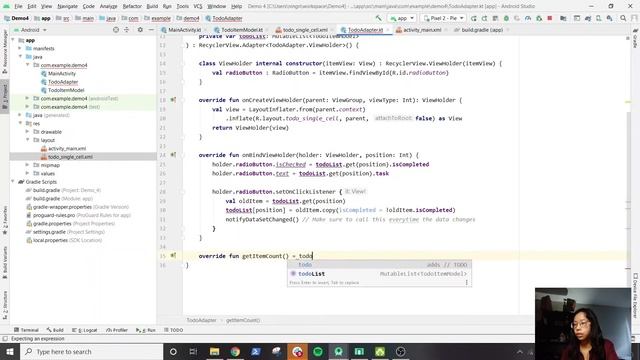The image size is (640, 360).
Task: Switch to the build.gradle (app) tab
Action: point(482,30)
